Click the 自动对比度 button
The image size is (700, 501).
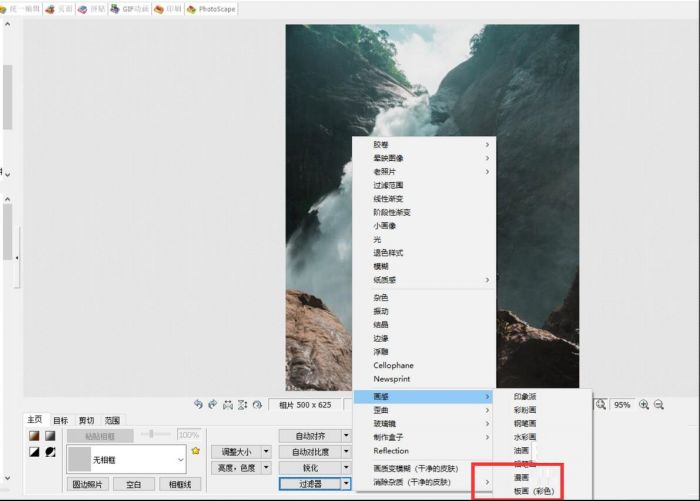(x=310, y=451)
